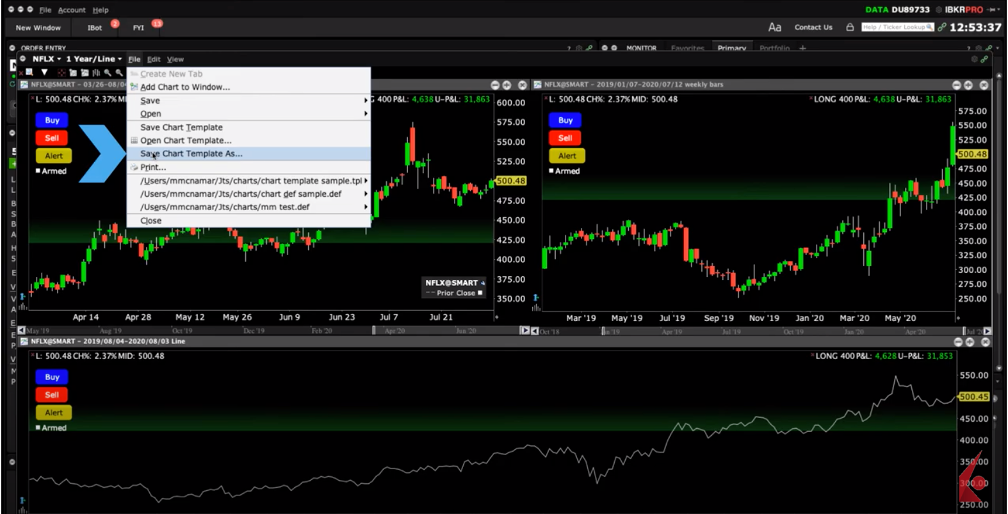
Task: Click the Add Chart to Window entry
Action: click(185, 87)
